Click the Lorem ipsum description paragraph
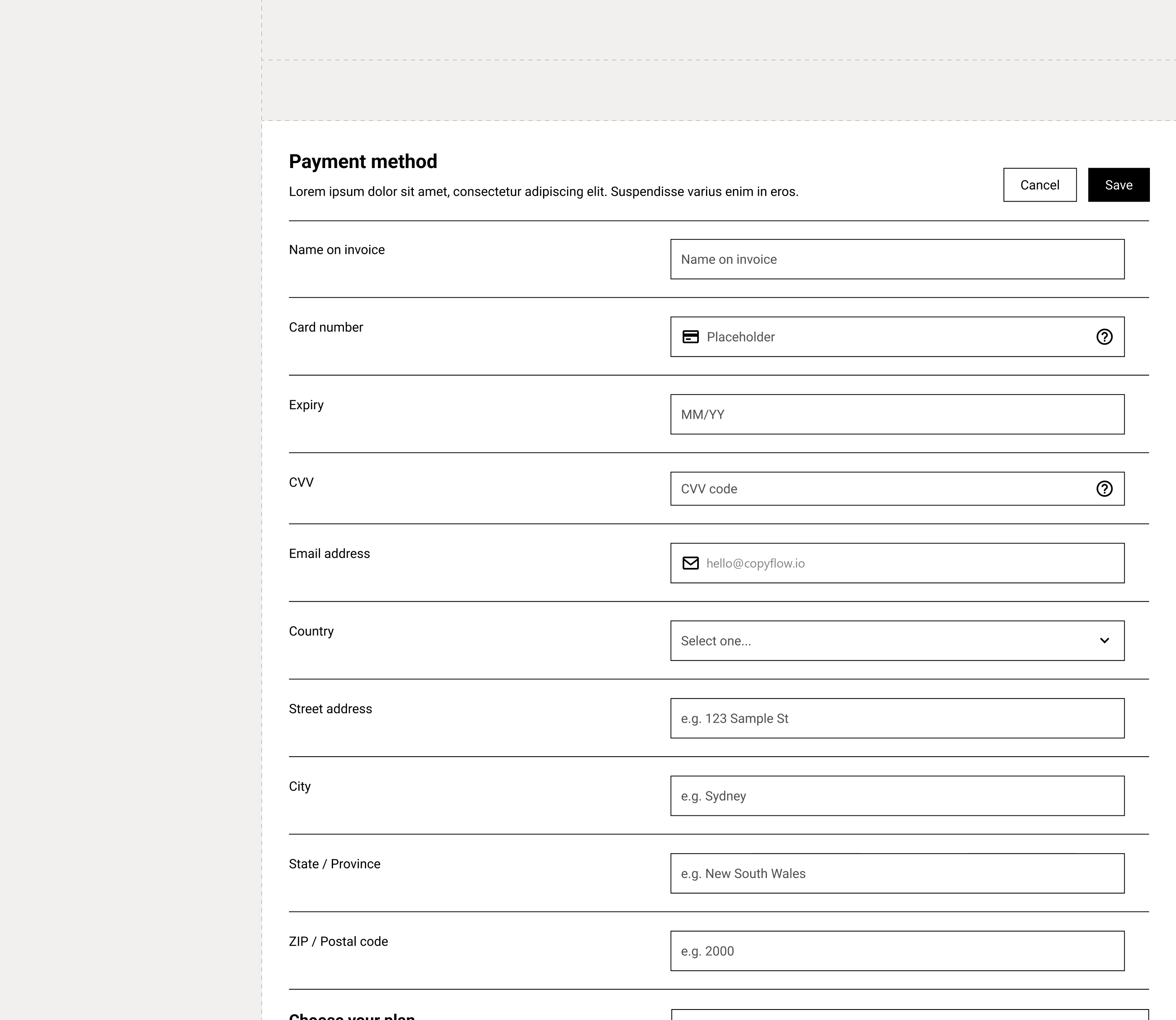The image size is (1176, 1020). 544,192
